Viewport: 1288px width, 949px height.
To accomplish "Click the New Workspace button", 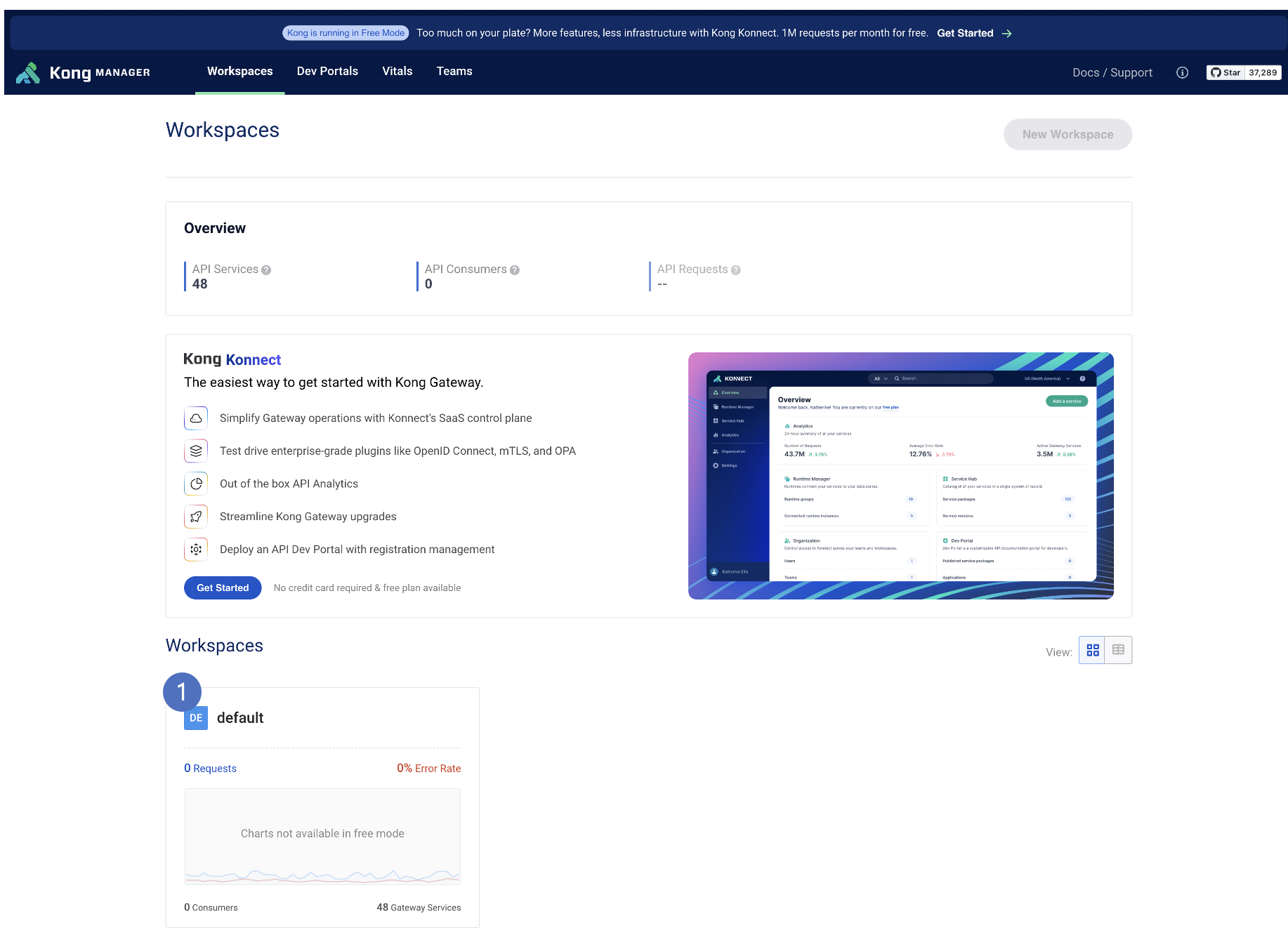I will coord(1067,134).
